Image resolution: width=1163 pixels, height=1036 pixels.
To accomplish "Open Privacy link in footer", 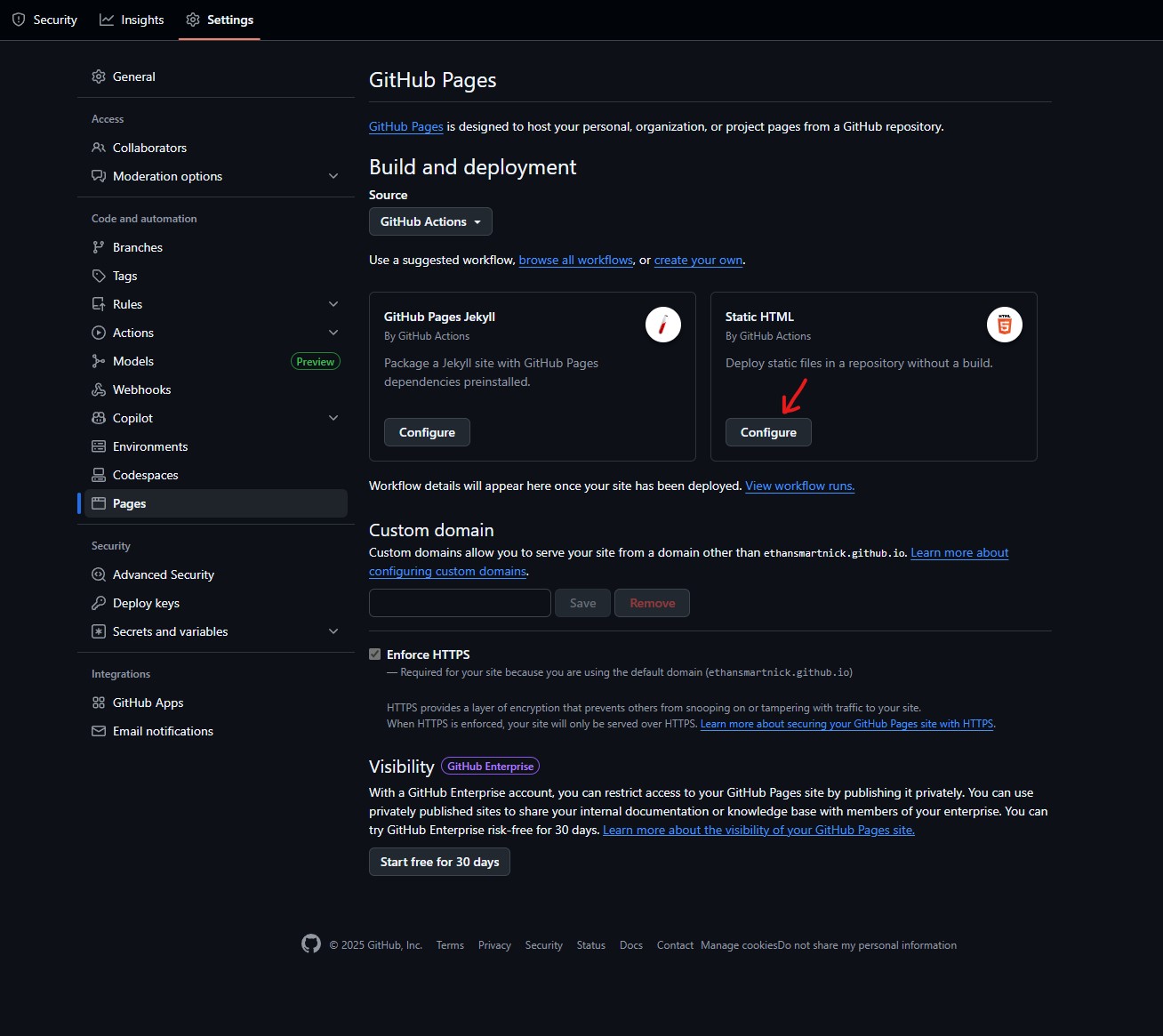I will (494, 945).
